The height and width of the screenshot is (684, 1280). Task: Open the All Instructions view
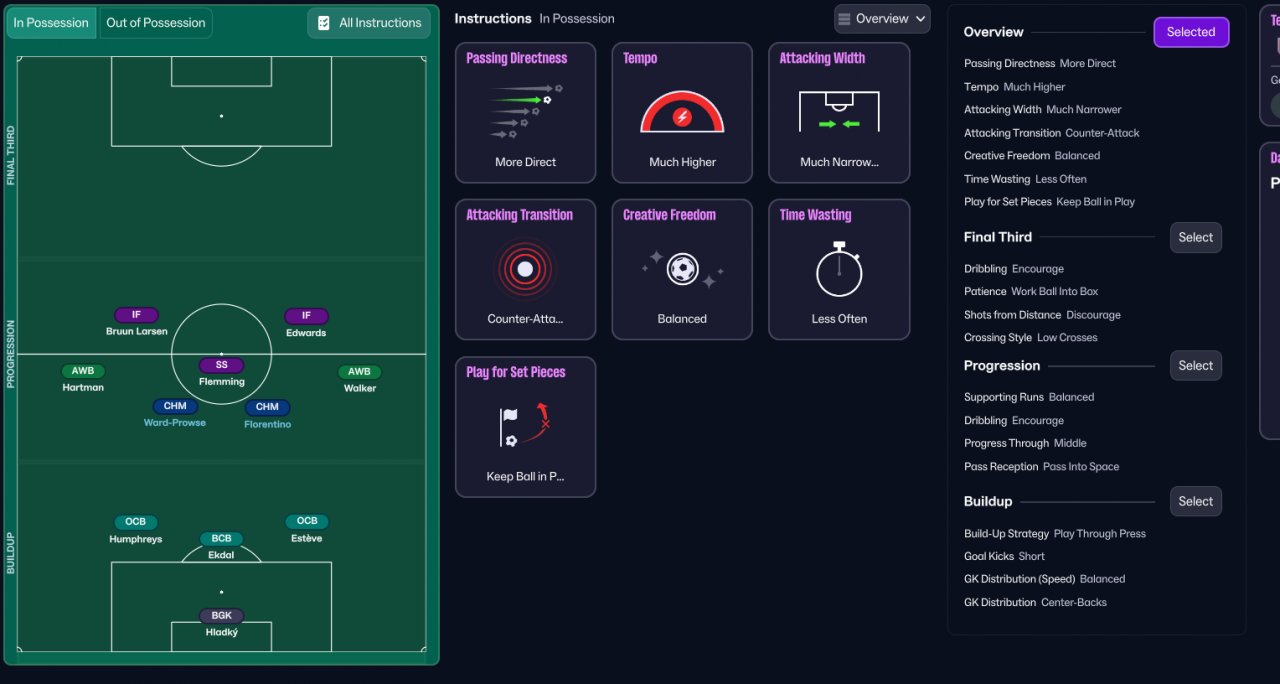(x=369, y=23)
